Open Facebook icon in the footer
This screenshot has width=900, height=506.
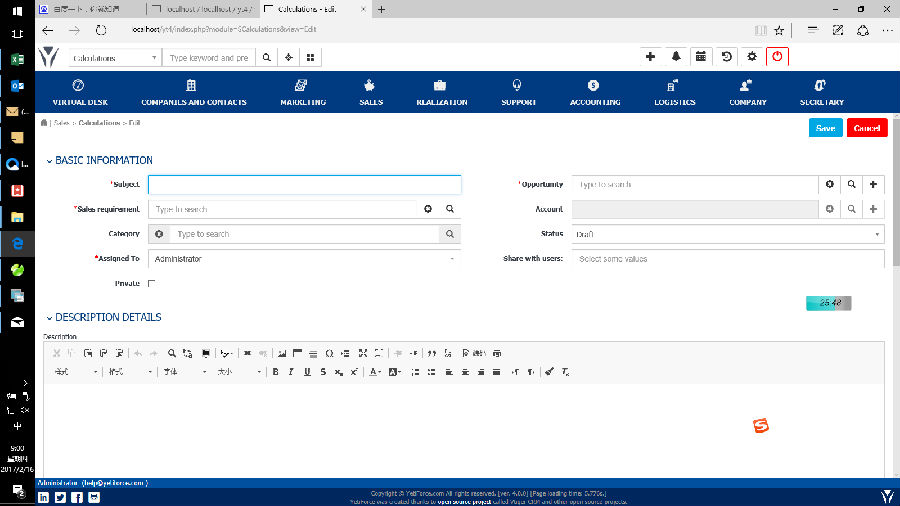[77, 497]
